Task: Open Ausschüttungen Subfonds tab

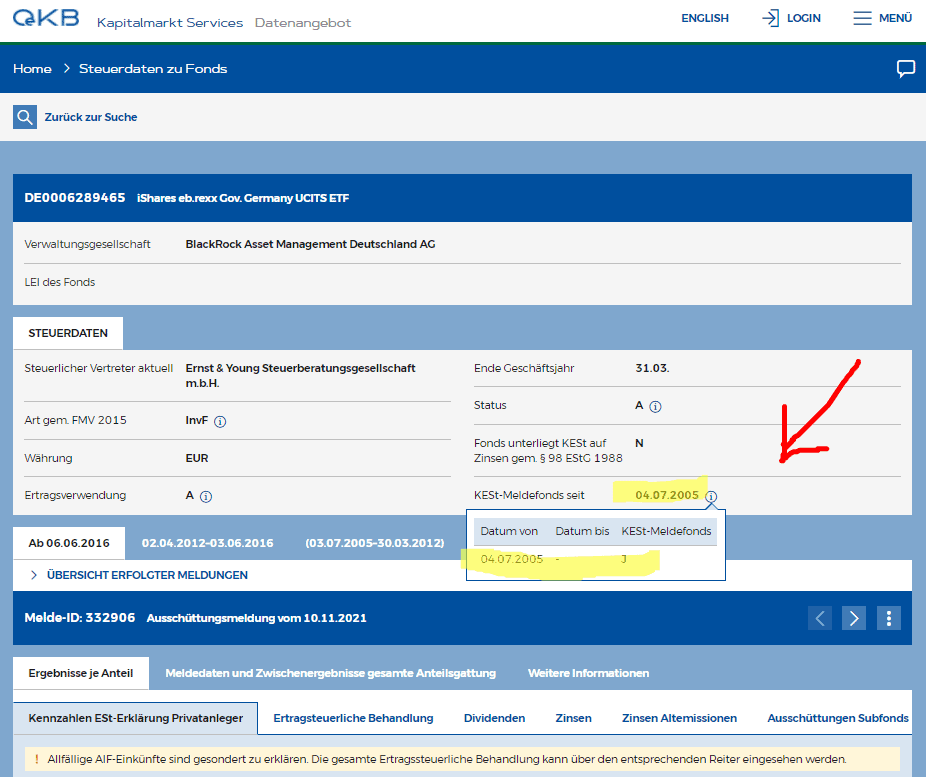Action: [x=838, y=718]
